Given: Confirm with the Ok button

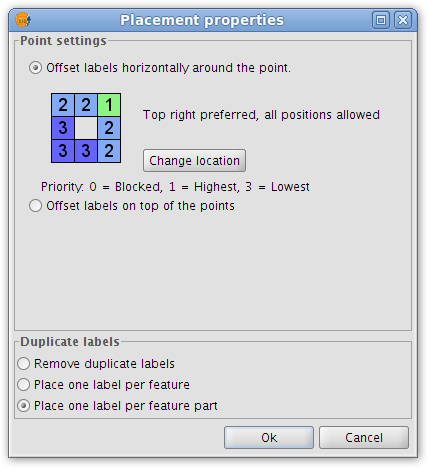Looking at the screenshot, I should 269,437.
